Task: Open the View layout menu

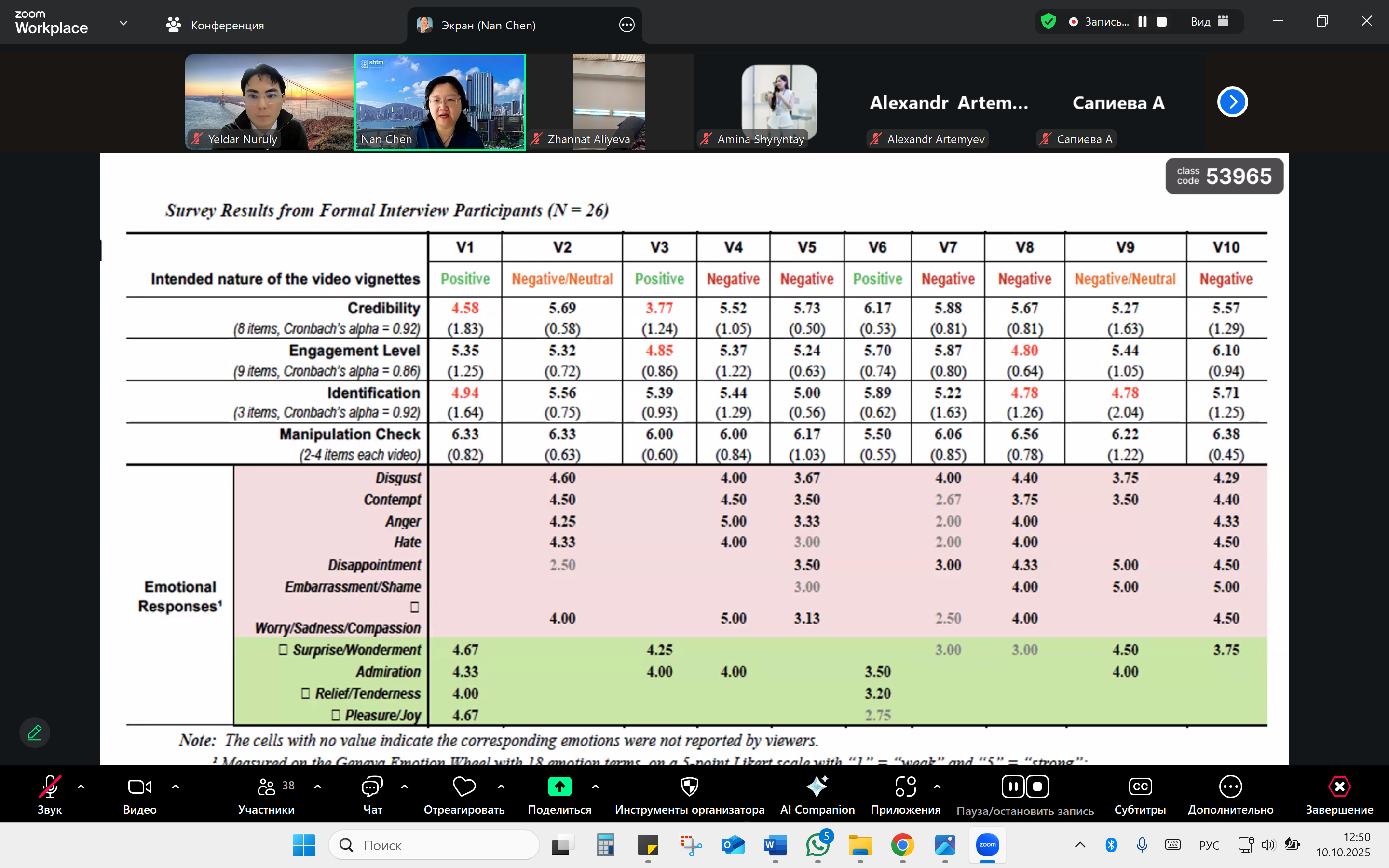Action: [x=1209, y=22]
